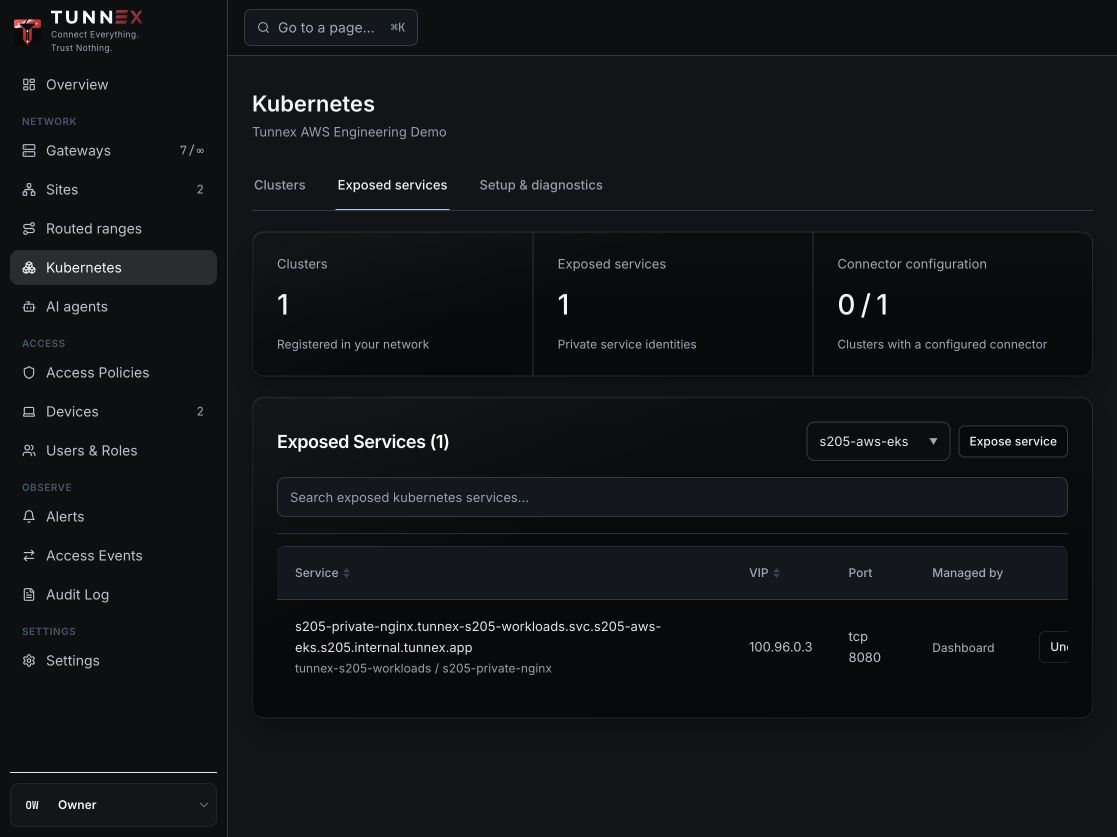Open Settings page
1117x837 pixels.
tap(113, 660)
